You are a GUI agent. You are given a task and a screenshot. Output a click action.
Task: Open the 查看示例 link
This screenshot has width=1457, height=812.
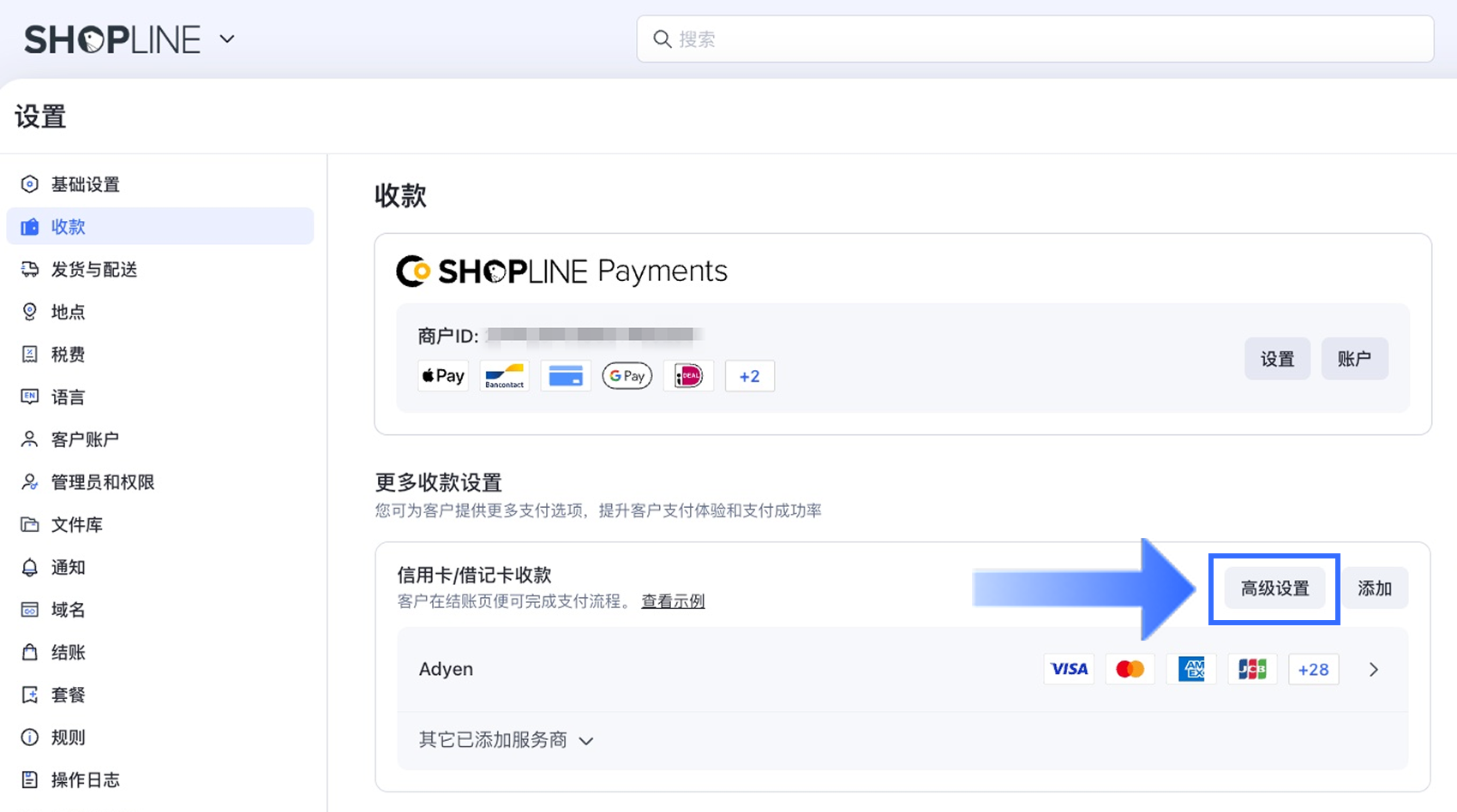673,601
